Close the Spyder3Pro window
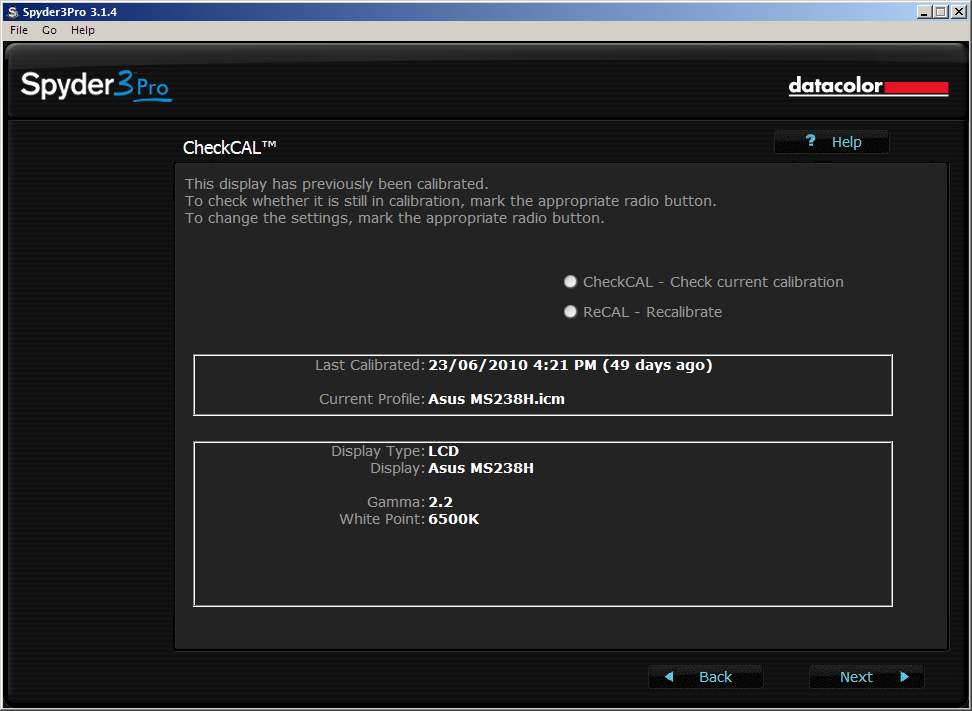The height and width of the screenshot is (711, 972). [x=958, y=12]
